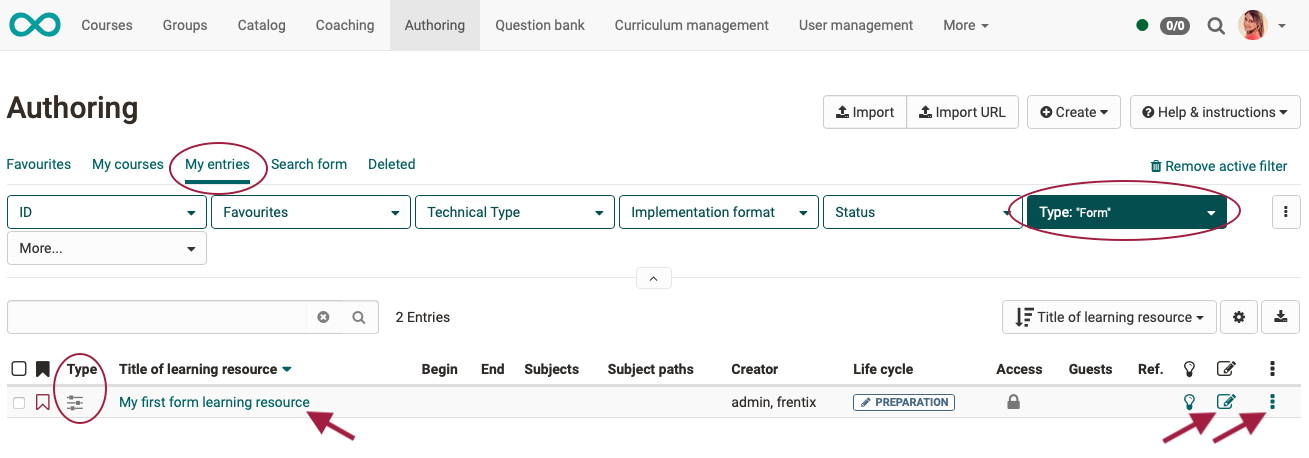Check the box for My first form row
The image size is (1309, 458).
(19, 403)
